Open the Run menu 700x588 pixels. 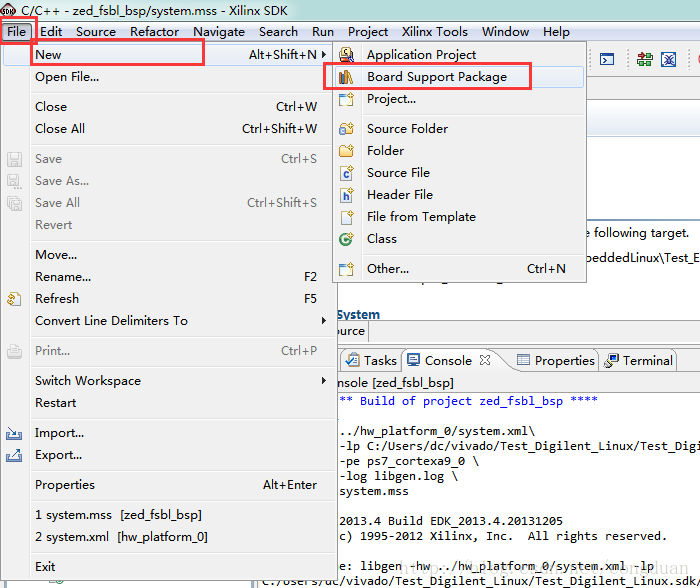coord(323,32)
